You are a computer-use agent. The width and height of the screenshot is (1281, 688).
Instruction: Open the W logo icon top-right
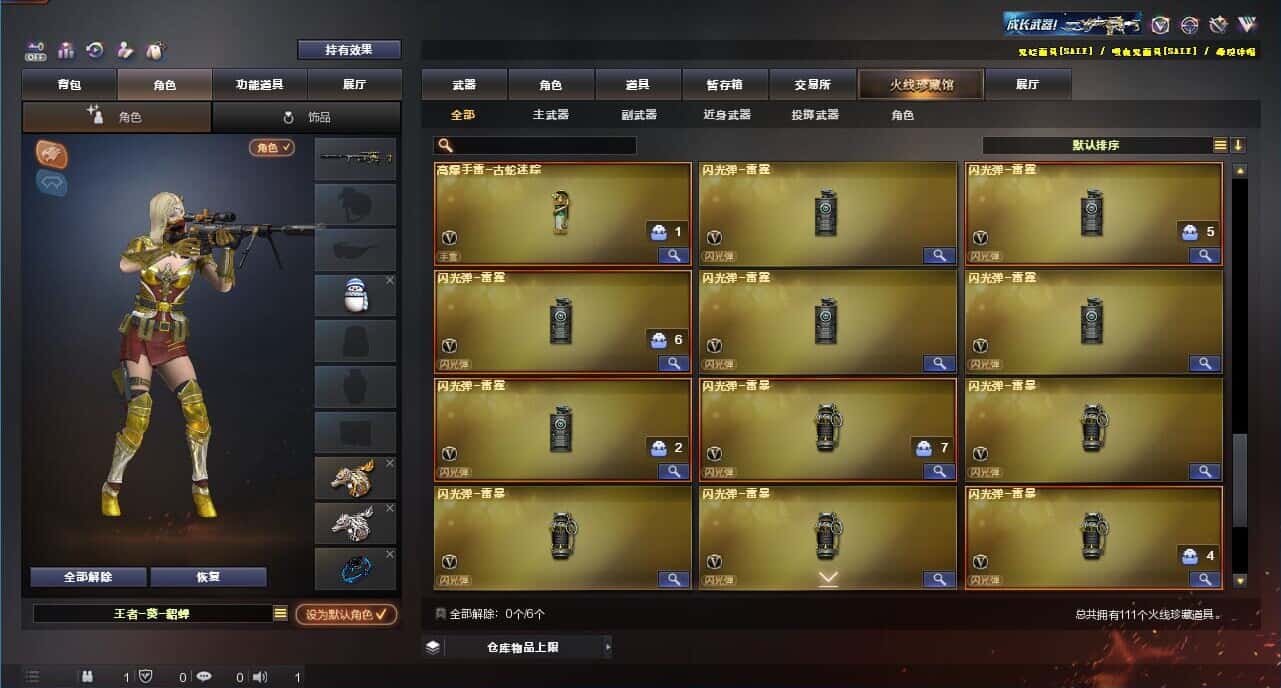[x=1246, y=25]
